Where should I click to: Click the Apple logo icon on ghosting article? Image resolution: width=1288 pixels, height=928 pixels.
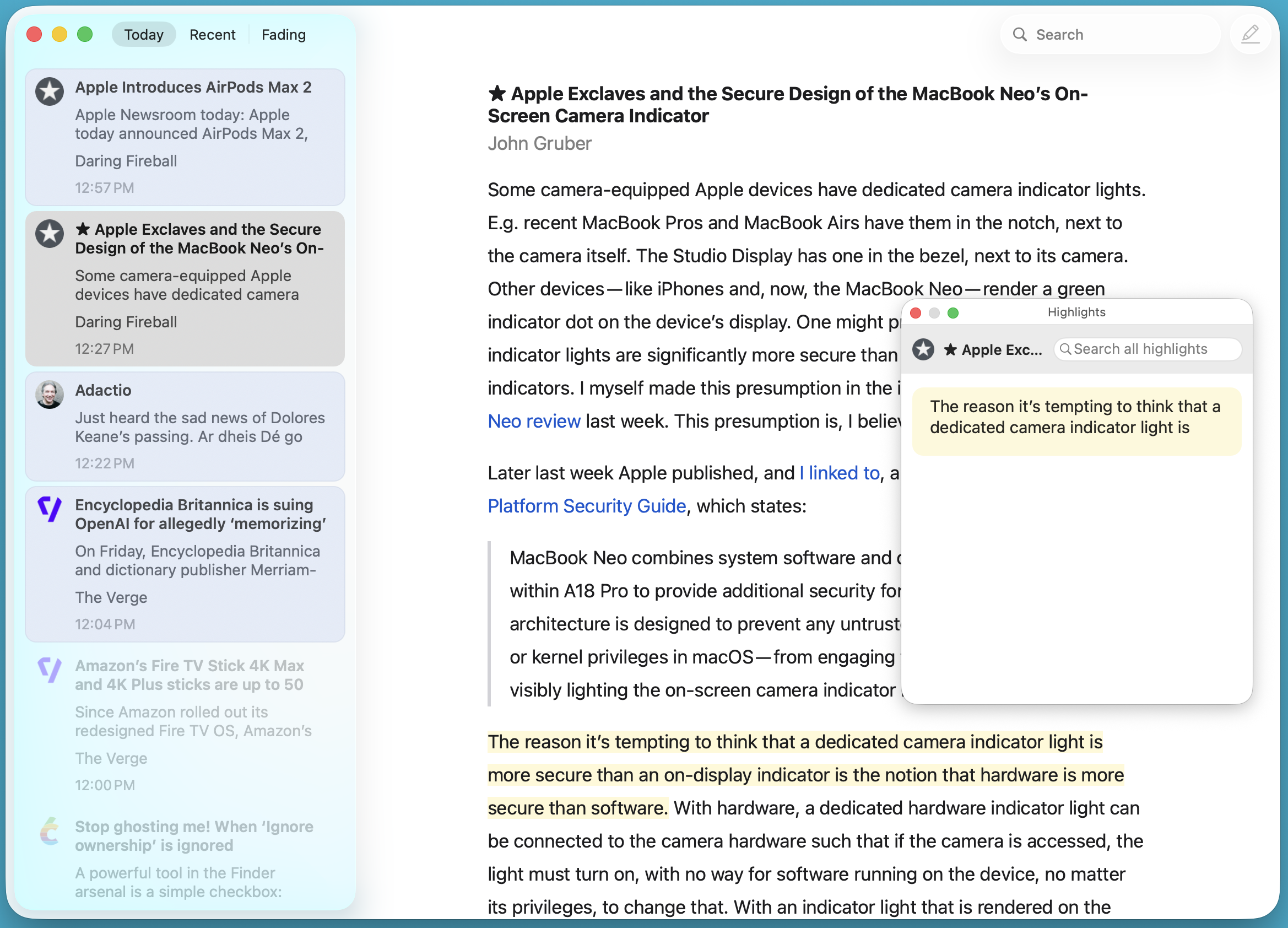click(50, 831)
